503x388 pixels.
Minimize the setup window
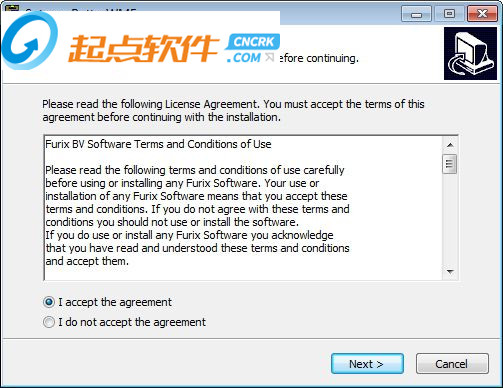click(416, 14)
